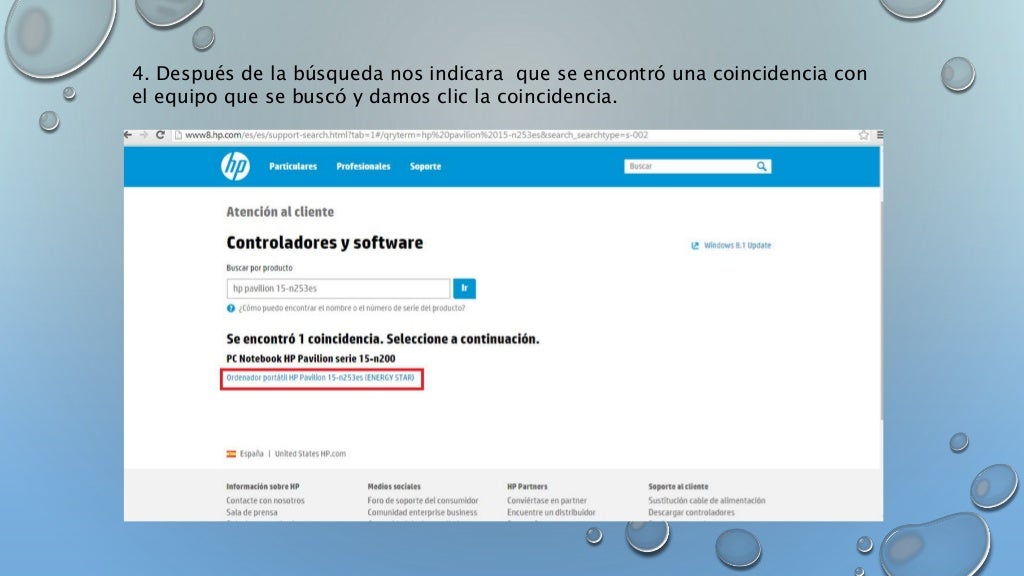Open Descargar controladores link
Image resolution: width=1024 pixels, height=576 pixels.
tap(691, 513)
